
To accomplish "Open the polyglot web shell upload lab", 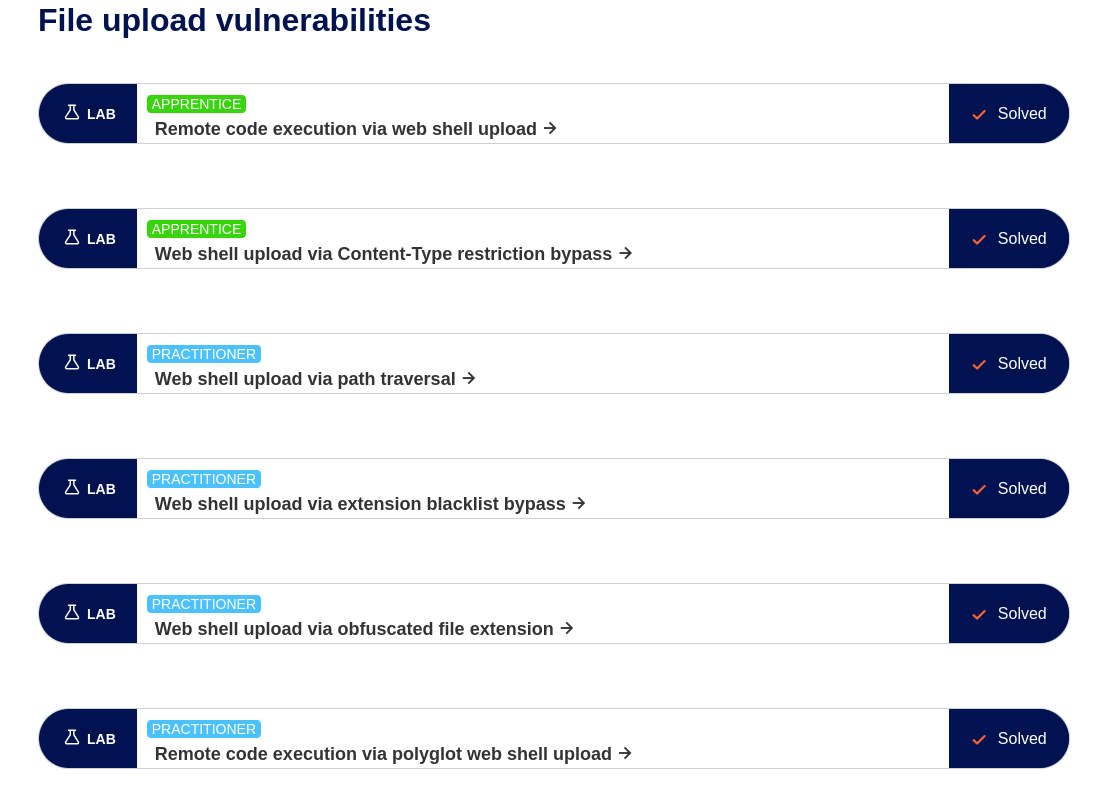I will pyautogui.click(x=383, y=754).
